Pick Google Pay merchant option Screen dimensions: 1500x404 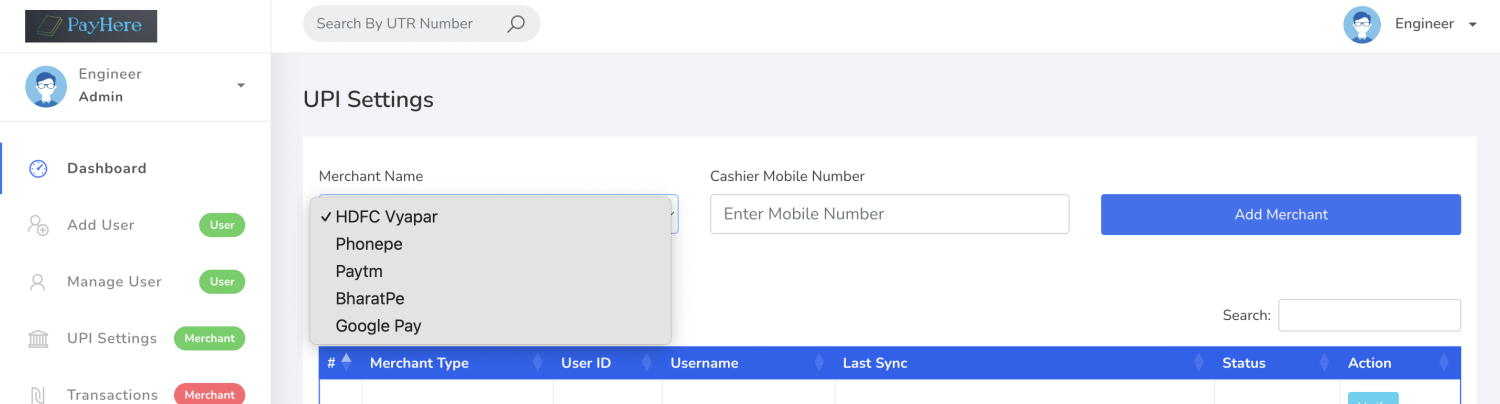(x=378, y=325)
